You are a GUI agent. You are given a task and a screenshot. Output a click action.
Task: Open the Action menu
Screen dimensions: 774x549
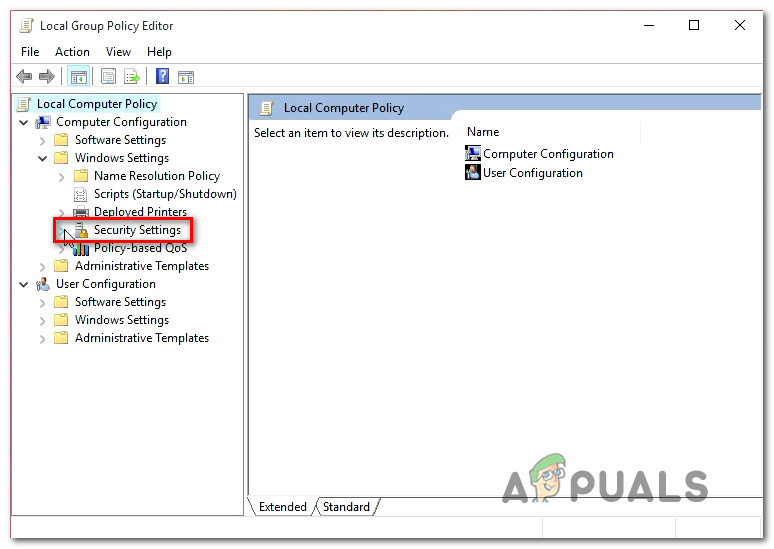coord(73,52)
